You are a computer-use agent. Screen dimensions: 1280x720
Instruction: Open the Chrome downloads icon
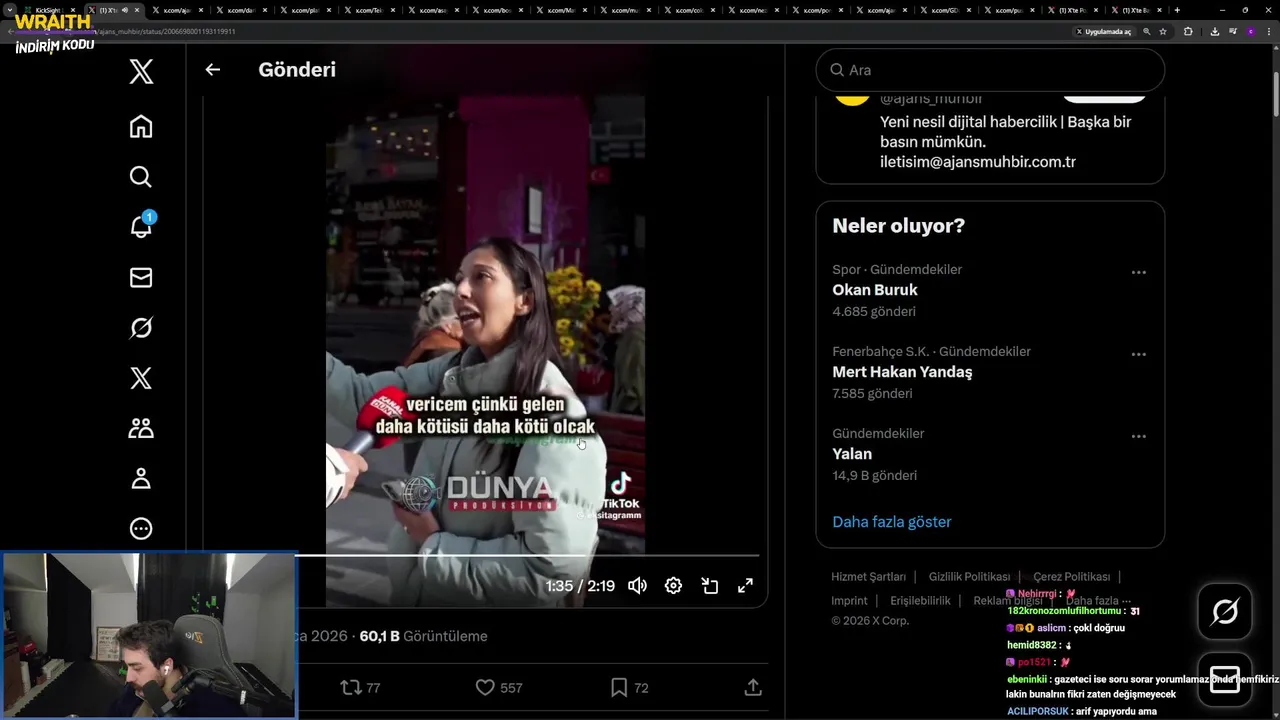pos(1214,31)
